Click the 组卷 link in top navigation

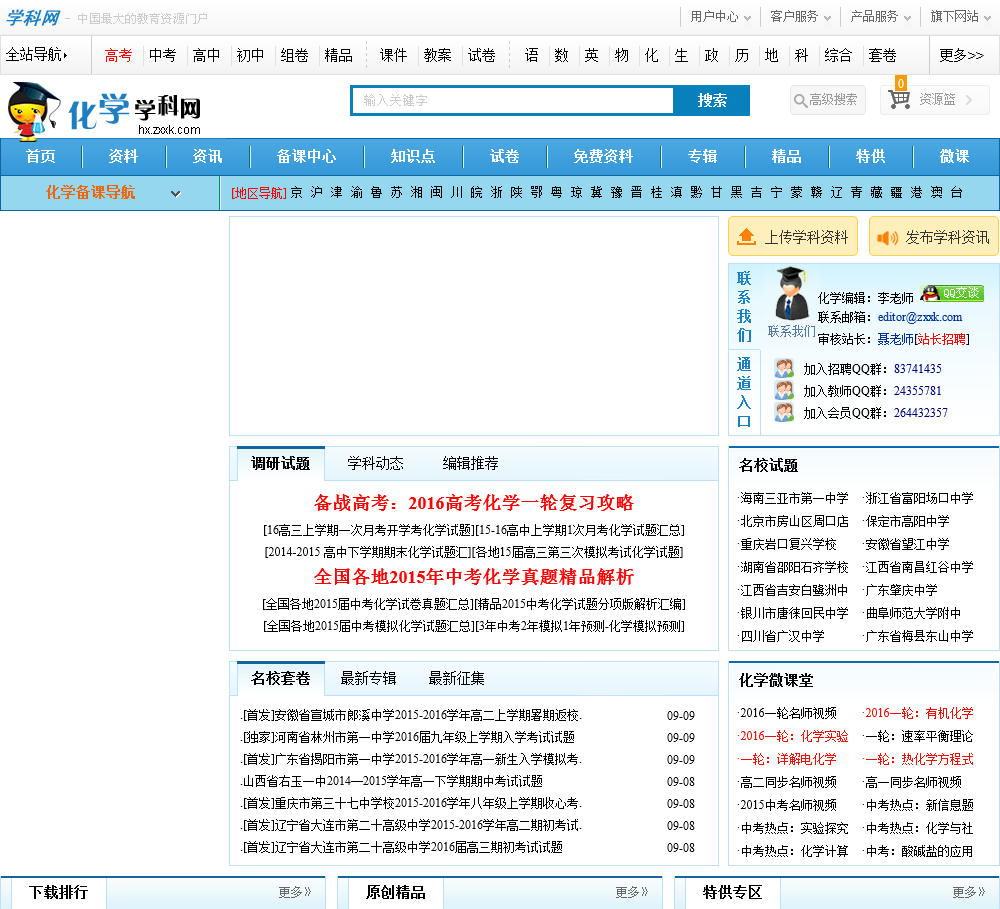(294, 55)
